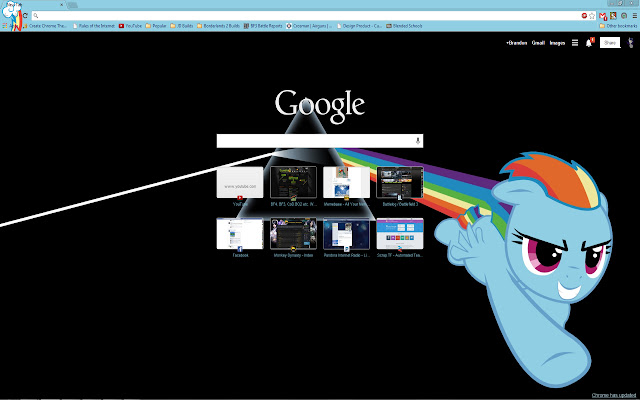Open the Blended Schools bookmark

tap(404, 26)
